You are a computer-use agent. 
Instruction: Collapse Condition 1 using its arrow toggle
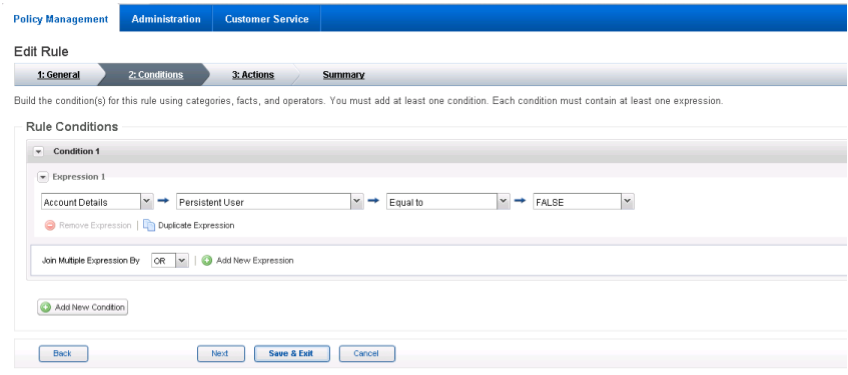click(38, 152)
